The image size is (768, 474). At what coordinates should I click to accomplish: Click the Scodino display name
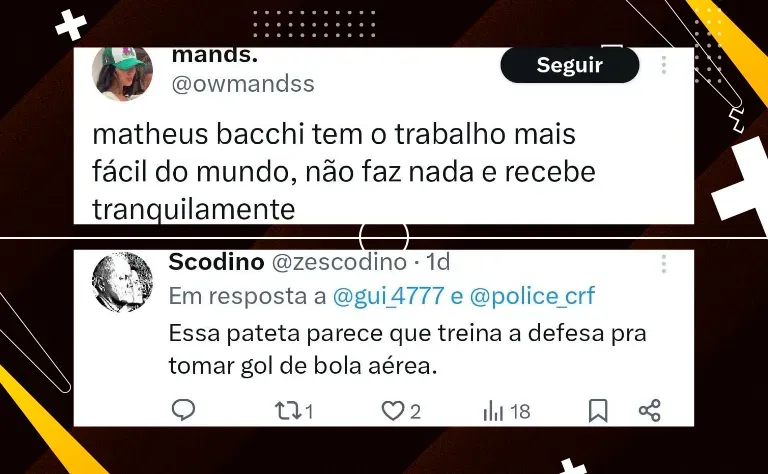coord(216,262)
